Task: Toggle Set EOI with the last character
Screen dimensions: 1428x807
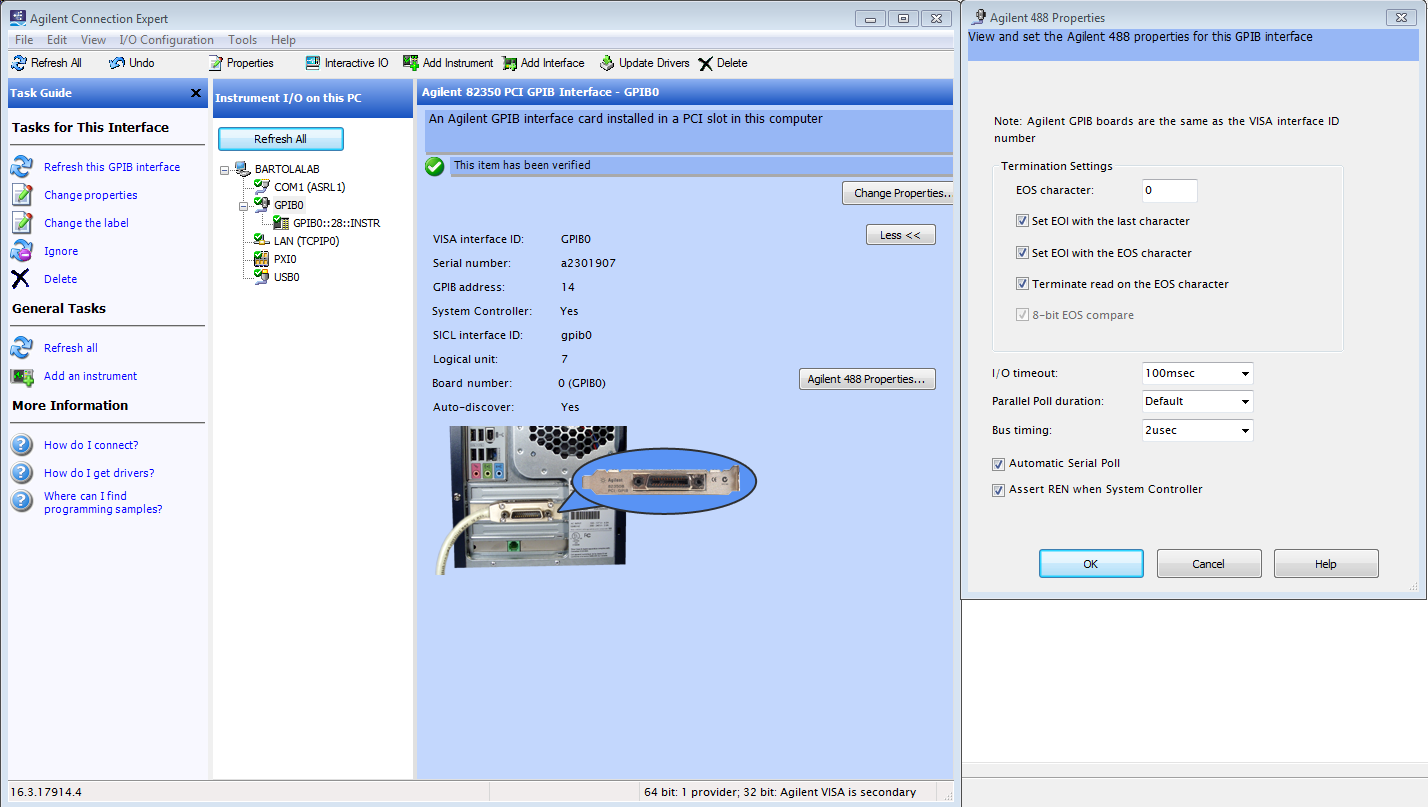Action: pos(1022,221)
